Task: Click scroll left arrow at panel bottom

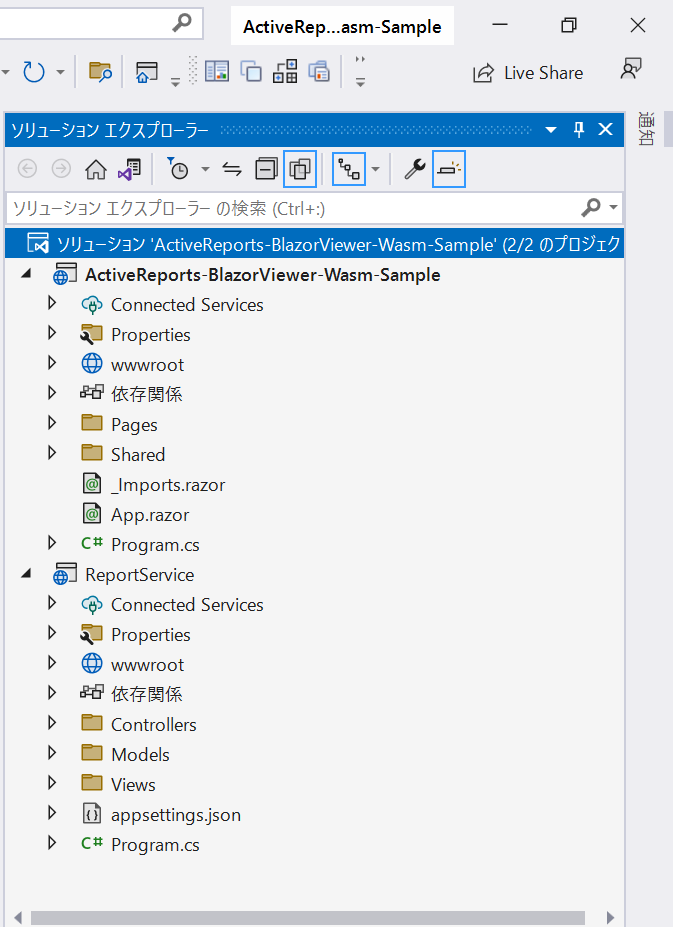Action: click(18, 918)
